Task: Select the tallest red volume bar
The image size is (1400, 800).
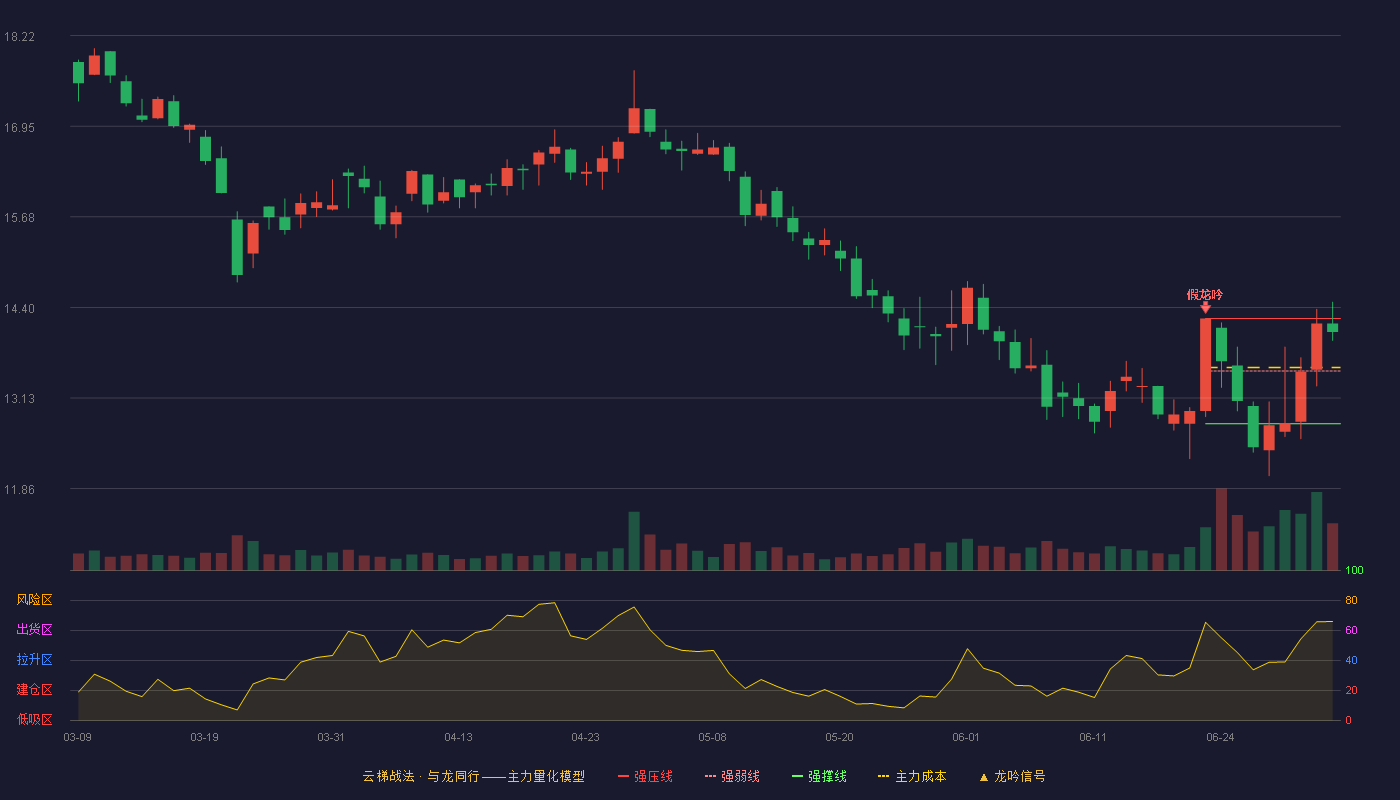Action: [1221, 529]
